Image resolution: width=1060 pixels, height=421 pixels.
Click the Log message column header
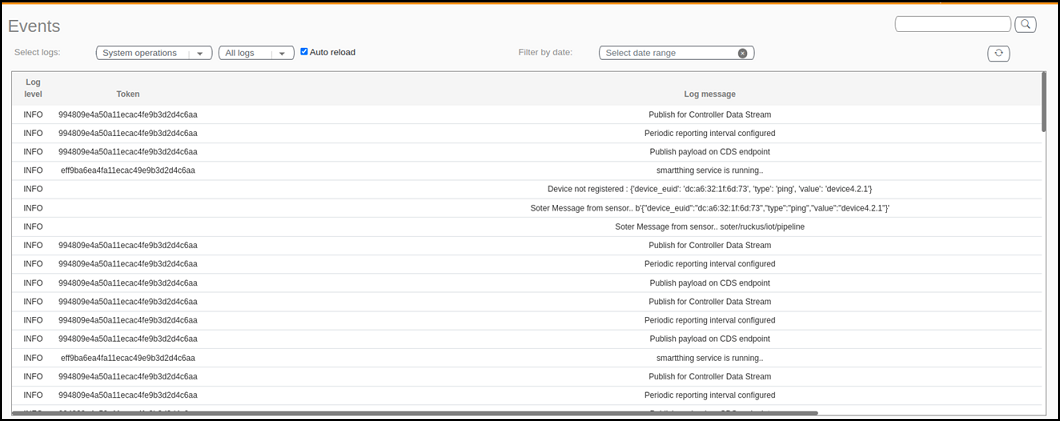[709, 94]
